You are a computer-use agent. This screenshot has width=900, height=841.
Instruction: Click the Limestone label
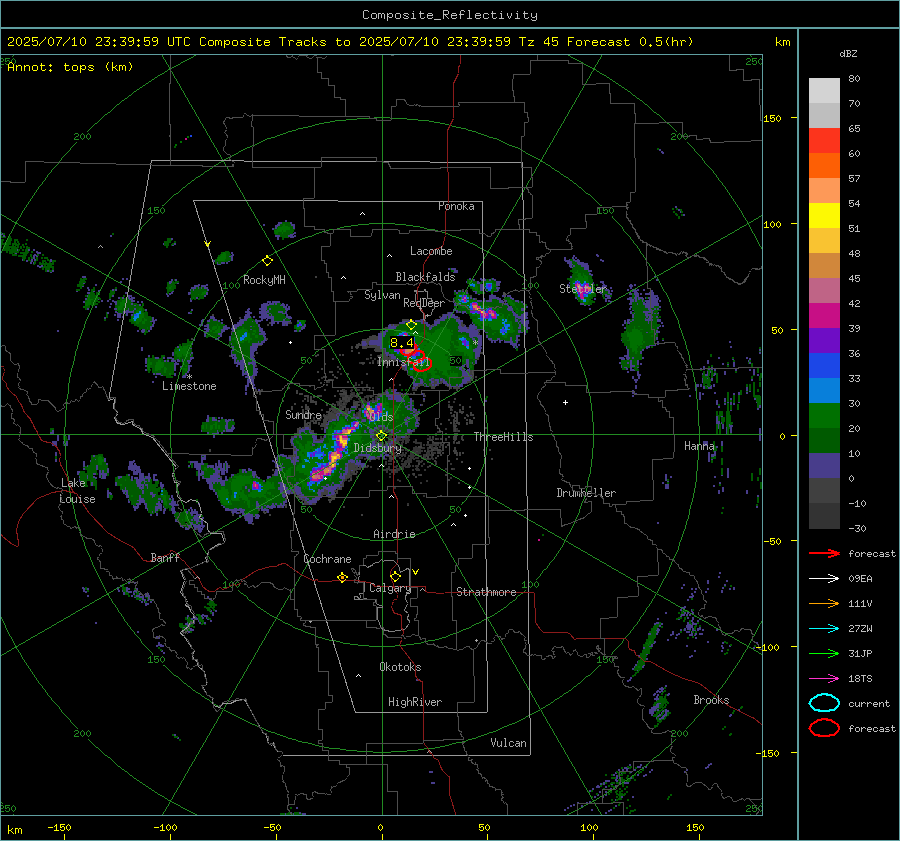point(189,386)
